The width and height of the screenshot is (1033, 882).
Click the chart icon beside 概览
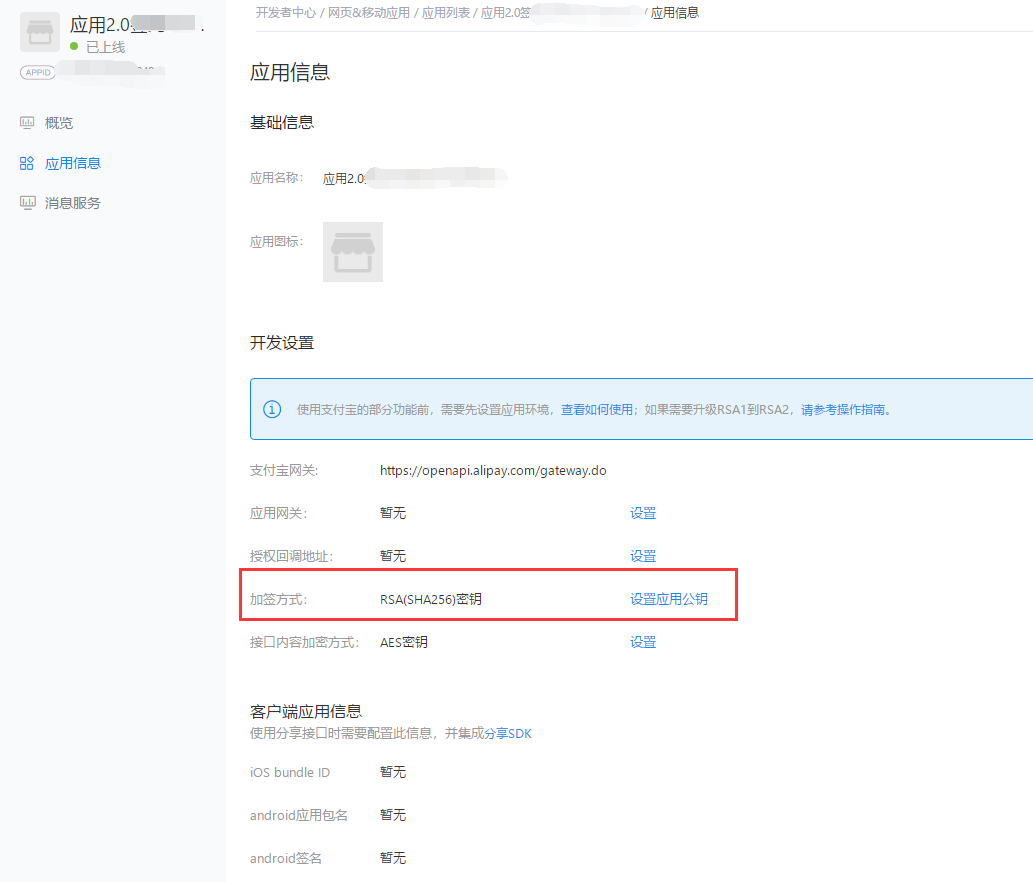click(28, 123)
